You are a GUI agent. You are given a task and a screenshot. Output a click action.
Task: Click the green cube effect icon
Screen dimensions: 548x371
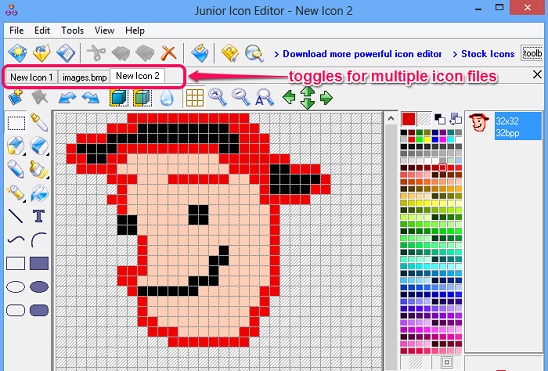coord(142,98)
